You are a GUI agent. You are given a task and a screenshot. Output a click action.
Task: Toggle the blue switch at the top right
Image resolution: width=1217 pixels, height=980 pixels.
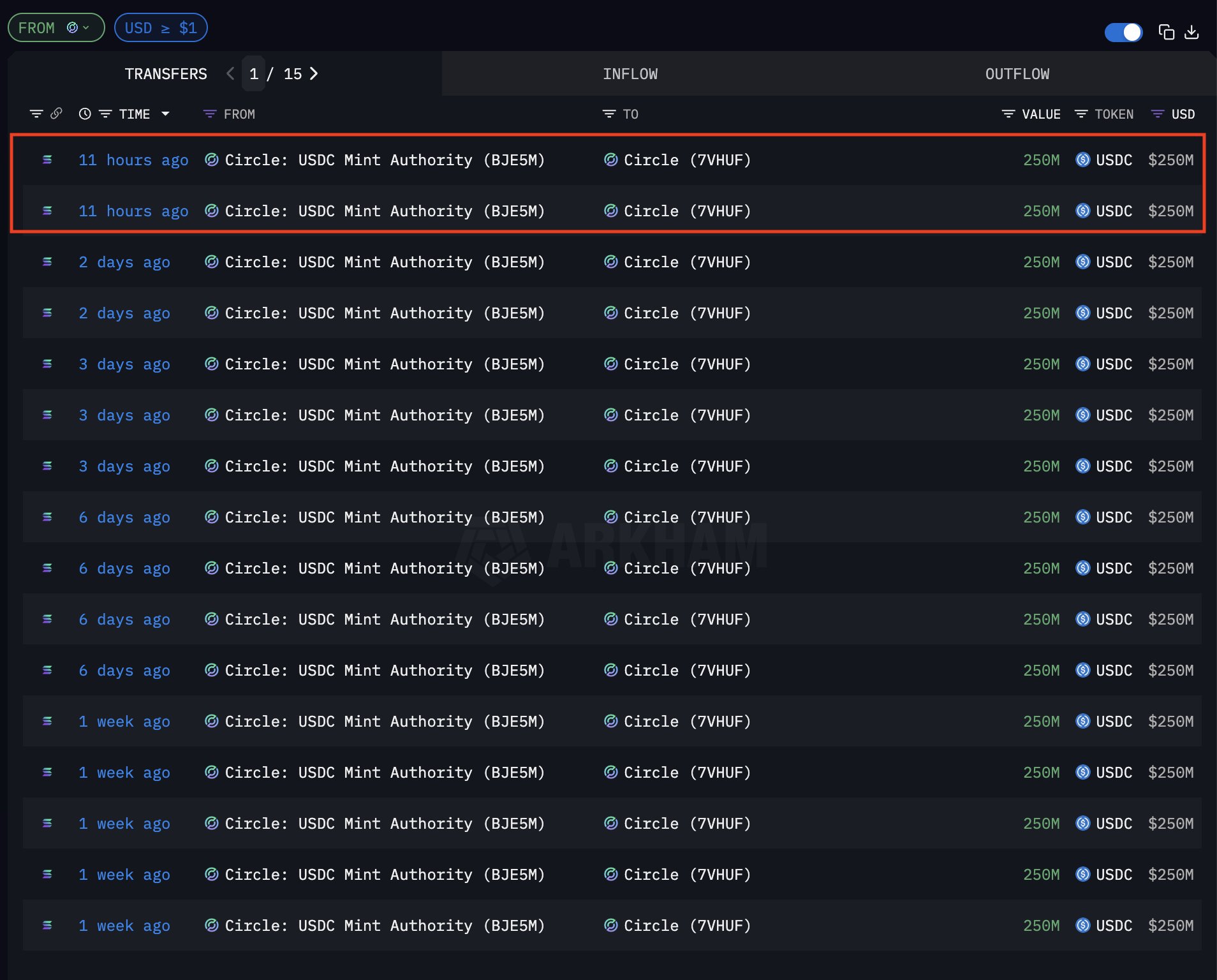click(x=1123, y=32)
